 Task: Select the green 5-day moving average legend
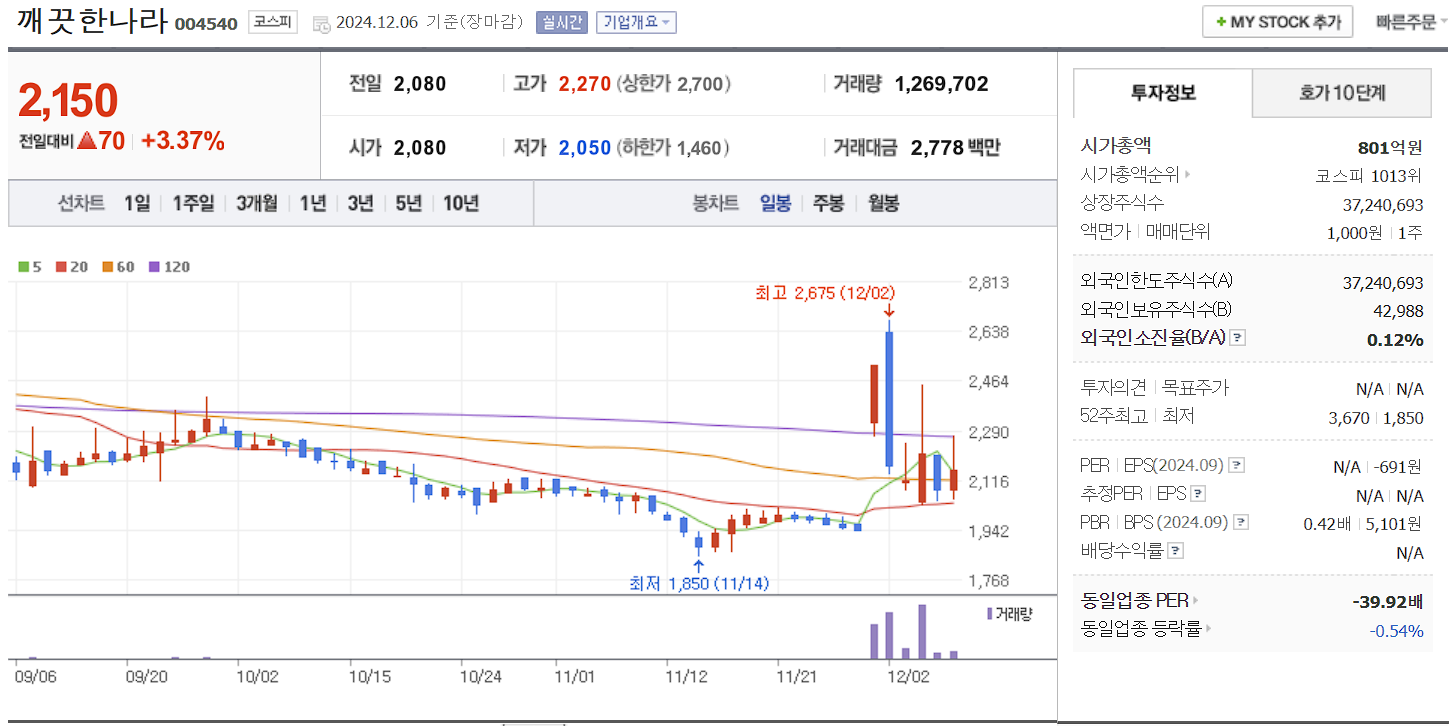tap(22, 266)
